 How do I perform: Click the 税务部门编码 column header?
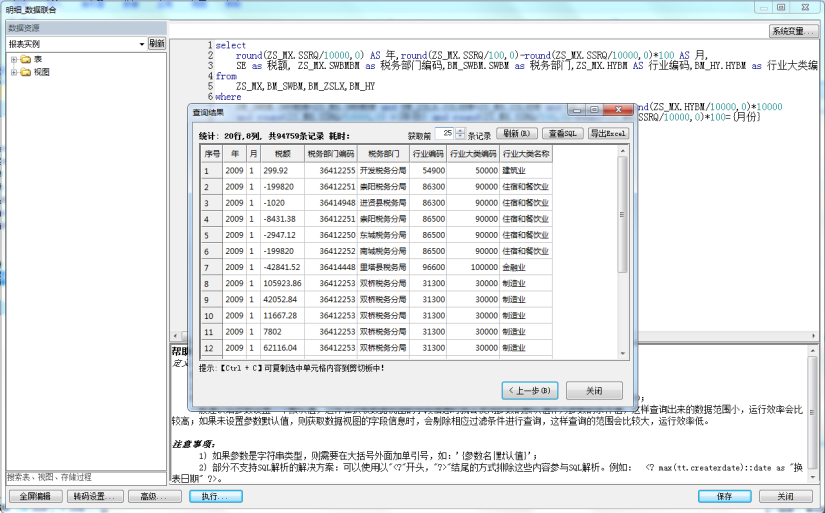(330, 154)
